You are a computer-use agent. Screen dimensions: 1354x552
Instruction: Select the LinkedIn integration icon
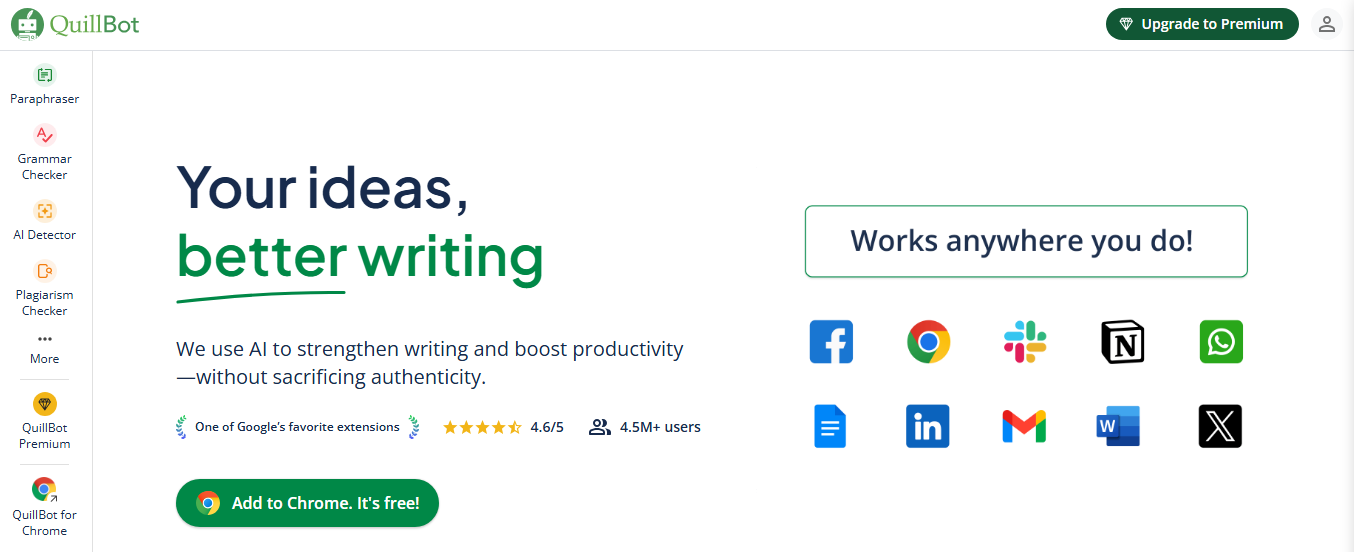[928, 426]
